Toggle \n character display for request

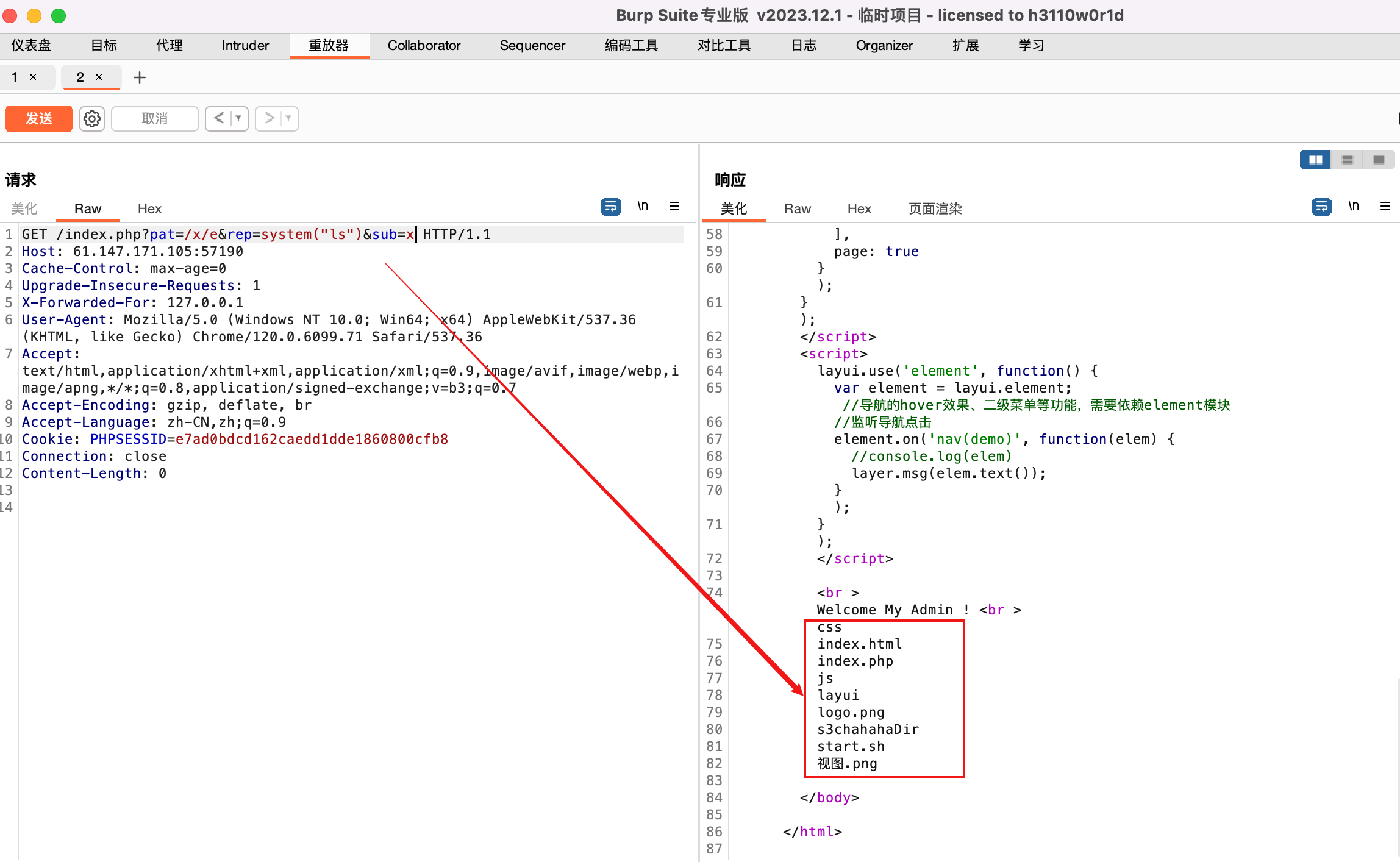(643, 206)
